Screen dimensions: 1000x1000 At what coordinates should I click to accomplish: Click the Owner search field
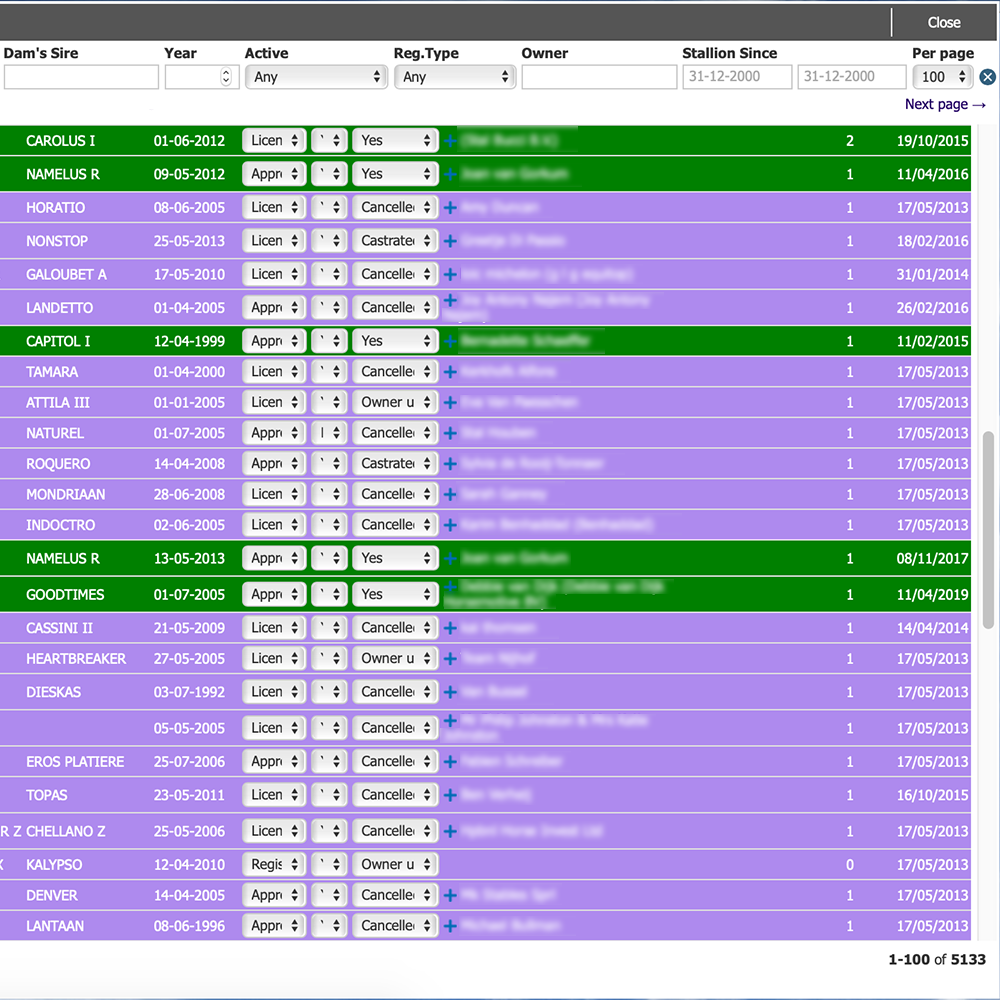point(599,76)
